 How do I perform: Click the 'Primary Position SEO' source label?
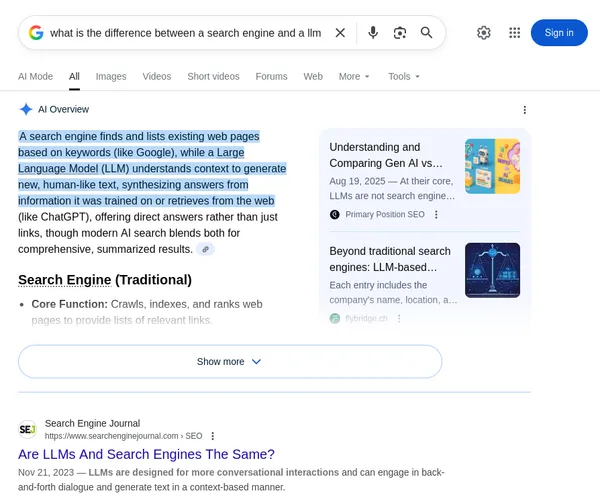click(385, 215)
